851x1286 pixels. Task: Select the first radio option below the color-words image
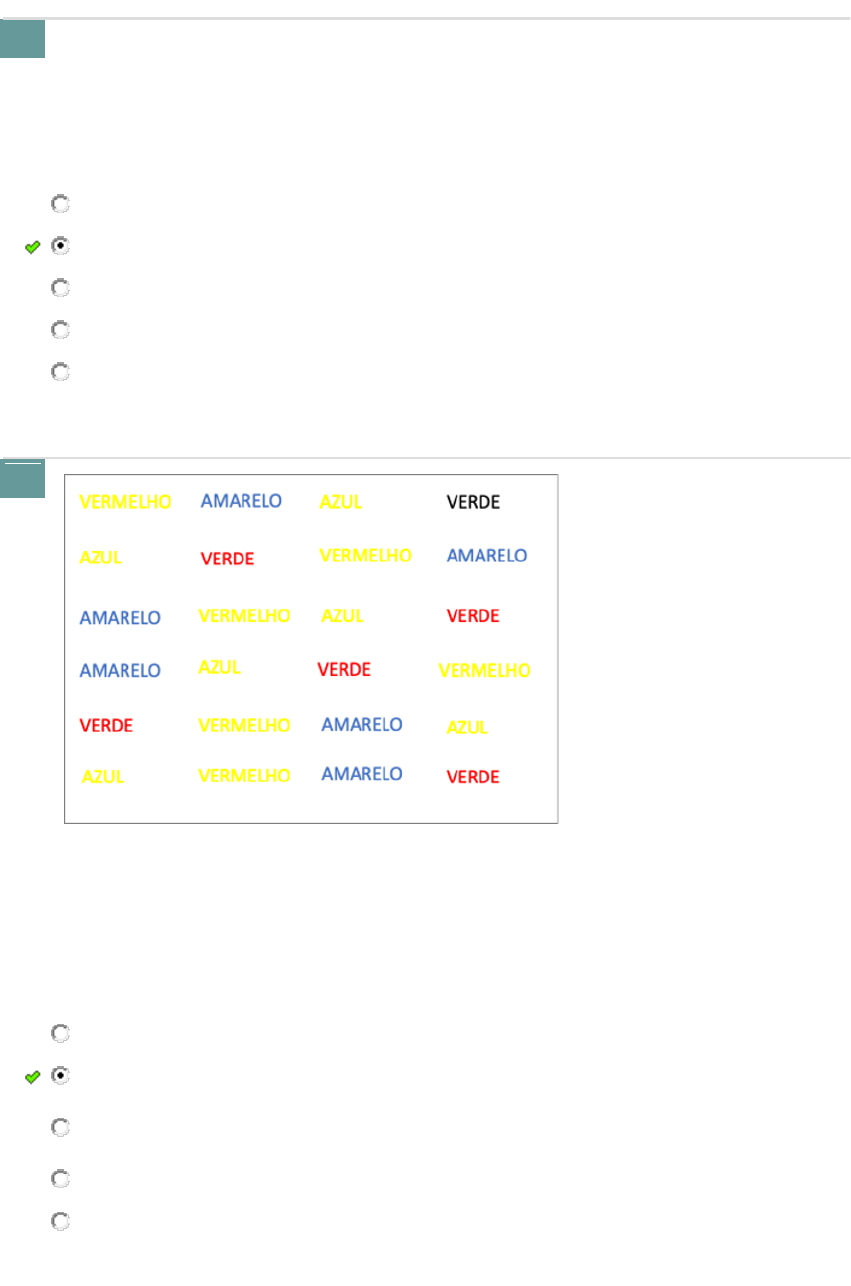[x=60, y=1034]
